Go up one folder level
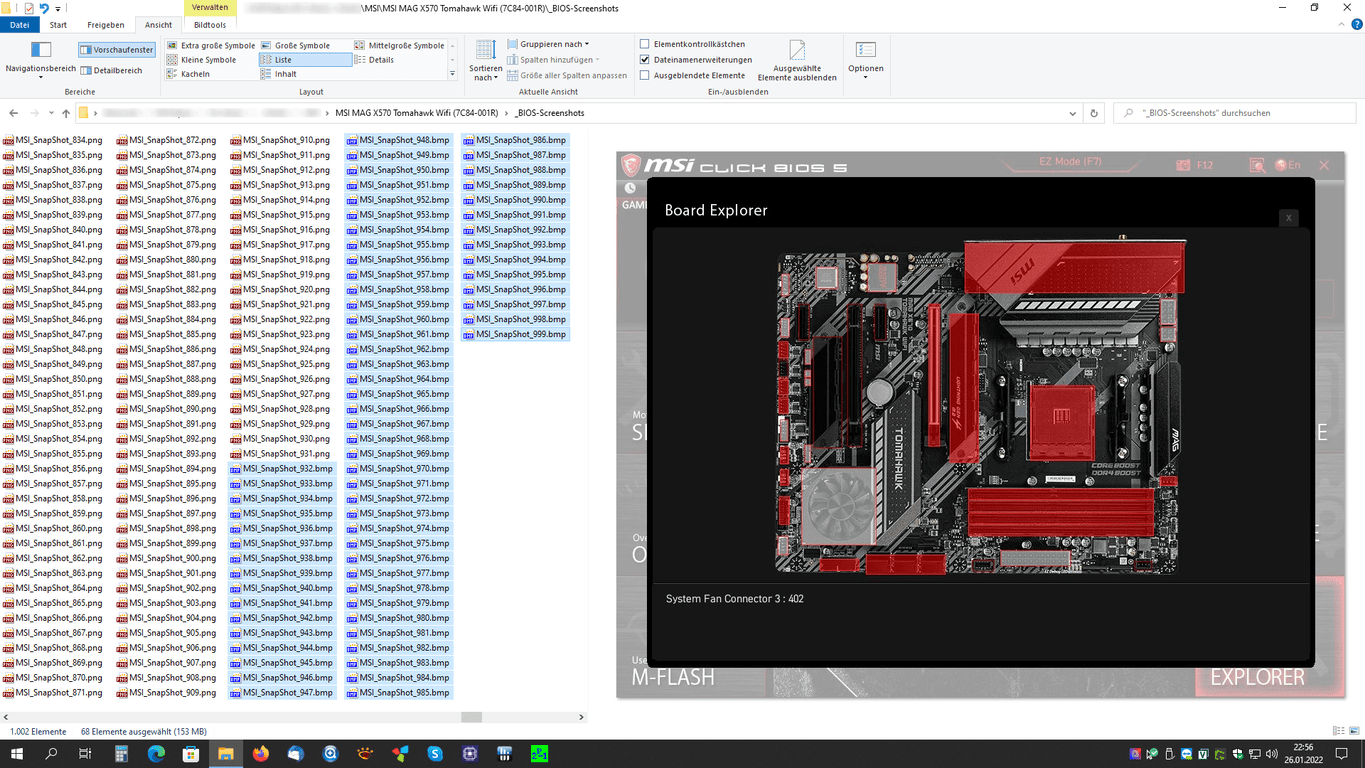 pyautogui.click(x=66, y=113)
